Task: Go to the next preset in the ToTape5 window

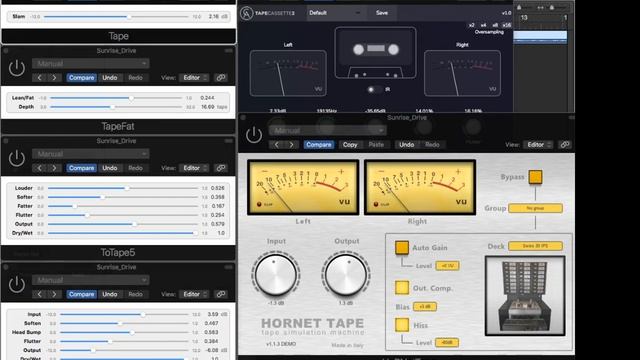Action: pos(54,294)
